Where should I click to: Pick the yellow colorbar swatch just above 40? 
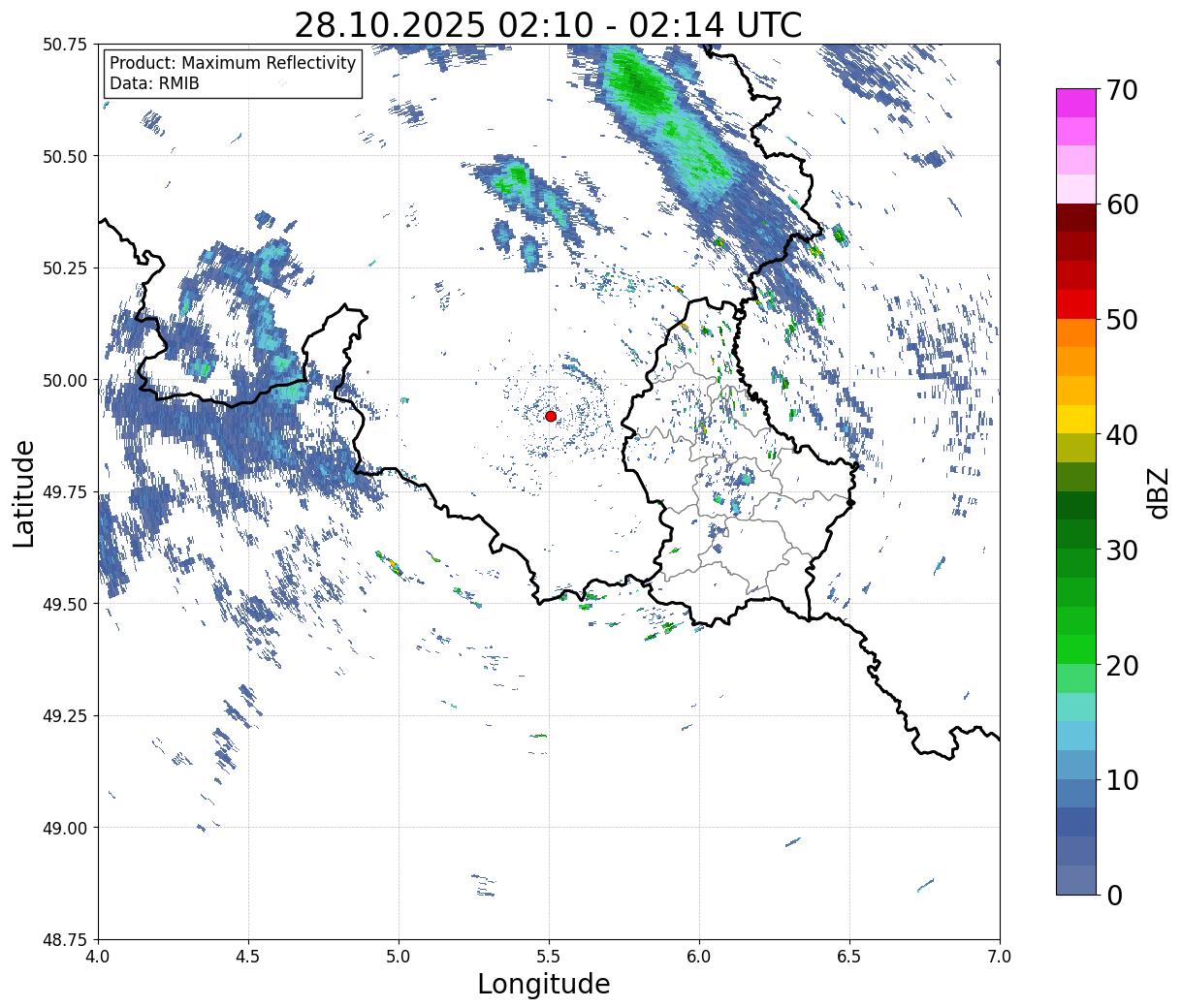1076,419
